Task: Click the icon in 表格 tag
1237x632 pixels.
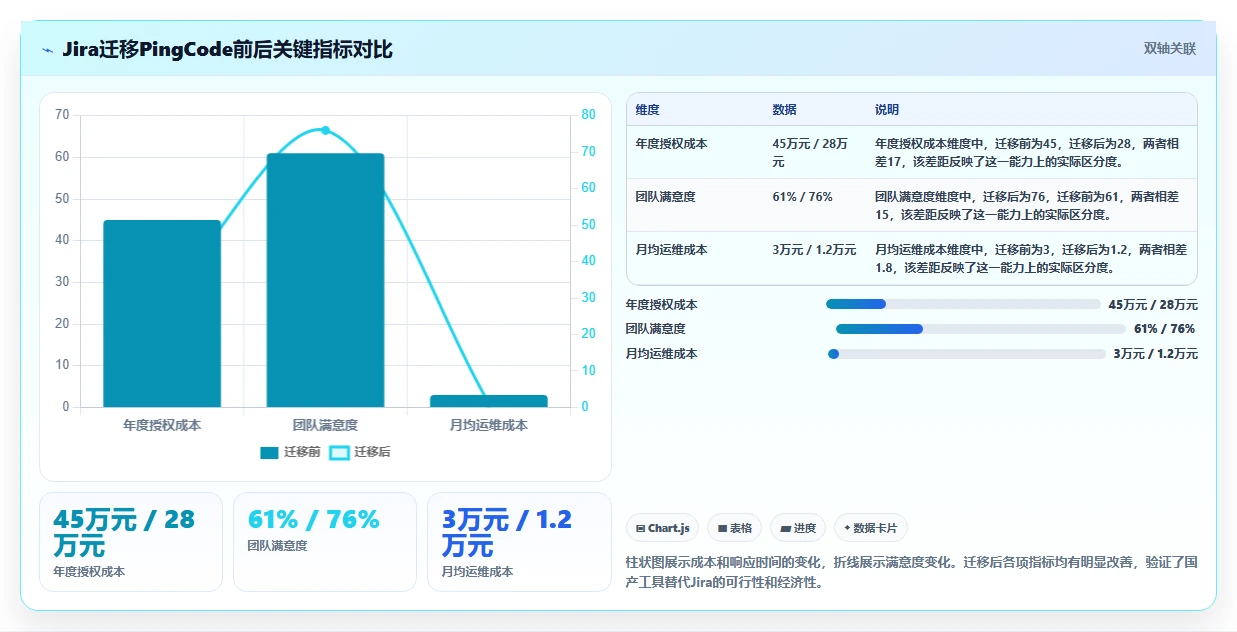Action: (722, 528)
